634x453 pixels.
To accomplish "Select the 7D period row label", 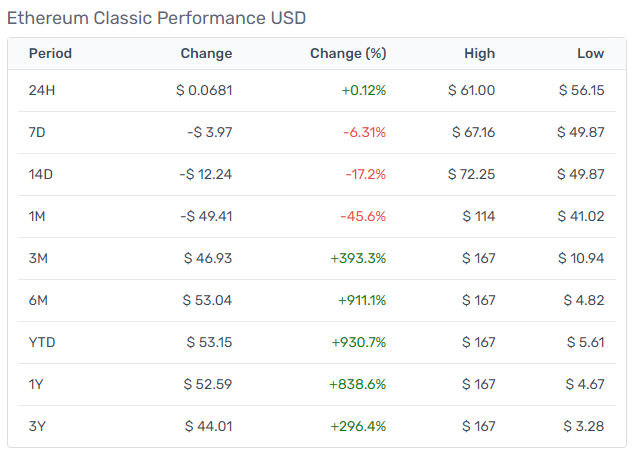I will click(37, 132).
